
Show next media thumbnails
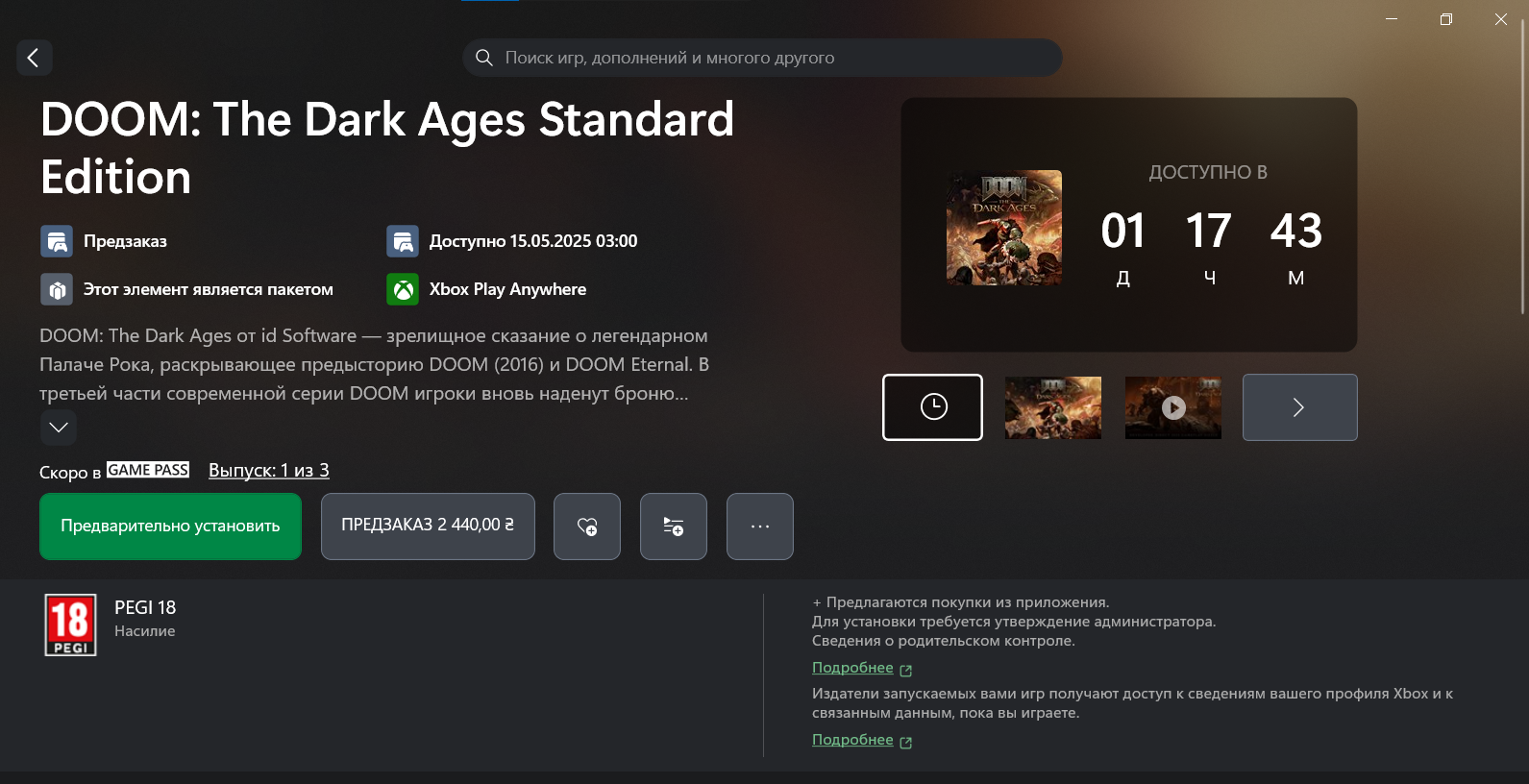pos(1299,407)
